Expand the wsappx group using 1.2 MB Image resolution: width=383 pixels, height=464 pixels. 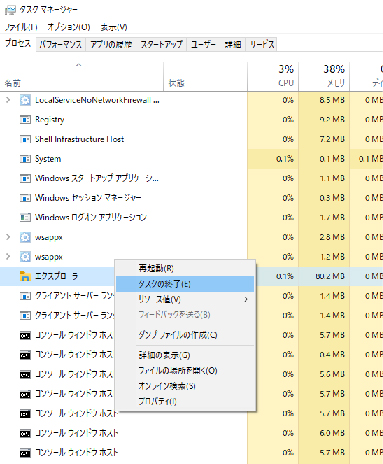8,256
